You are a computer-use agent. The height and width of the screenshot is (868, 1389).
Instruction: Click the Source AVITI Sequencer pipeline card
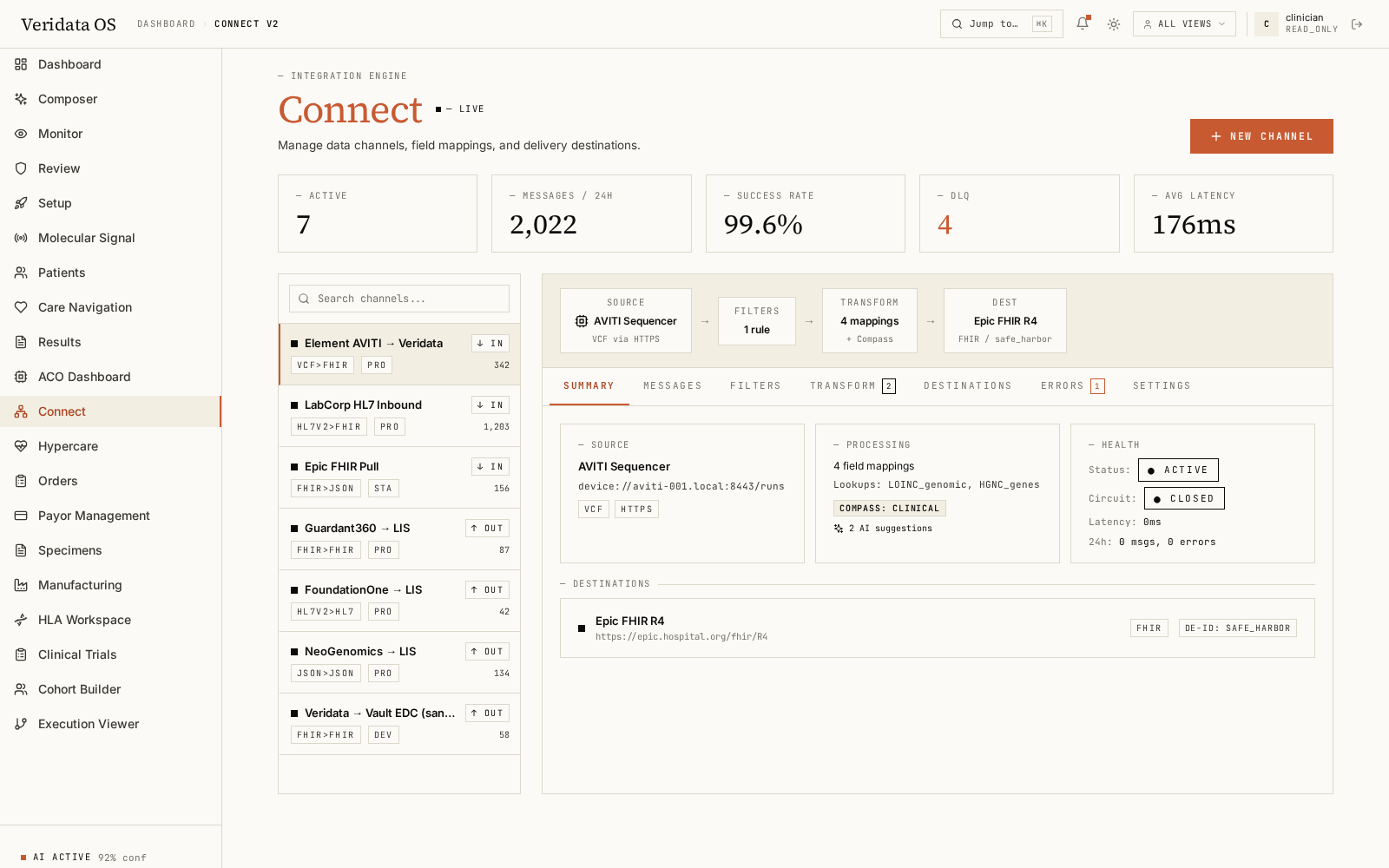coord(626,321)
